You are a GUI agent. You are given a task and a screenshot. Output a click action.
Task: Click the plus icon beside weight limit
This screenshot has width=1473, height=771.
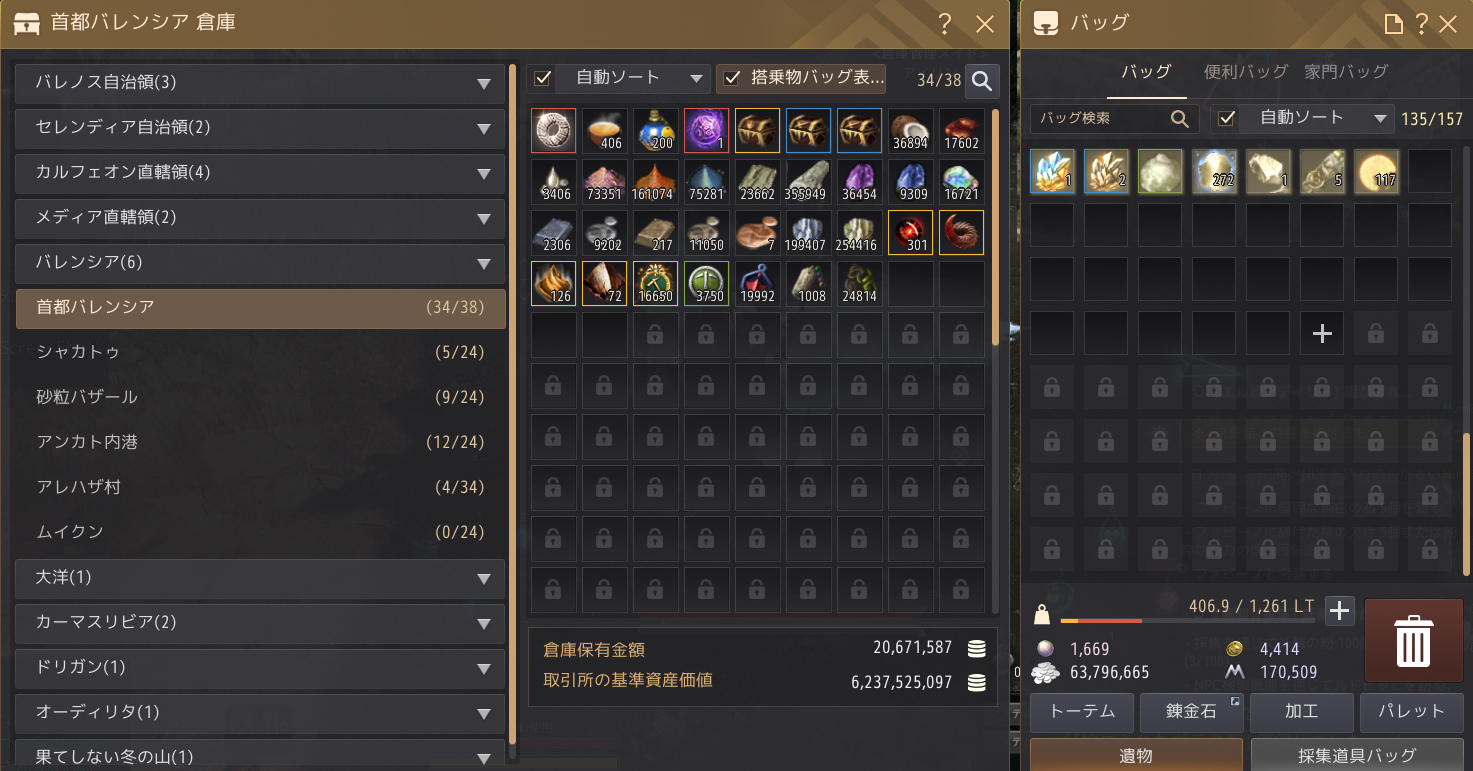click(x=1339, y=610)
